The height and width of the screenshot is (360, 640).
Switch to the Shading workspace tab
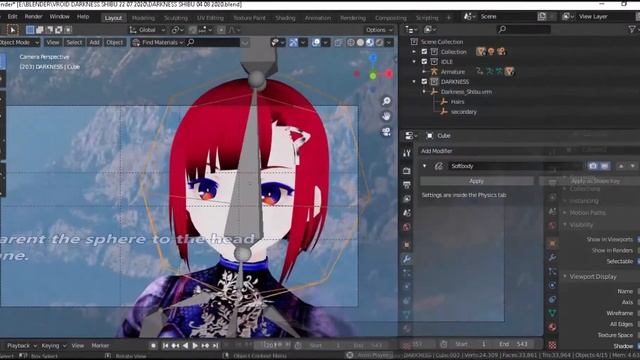coord(285,18)
